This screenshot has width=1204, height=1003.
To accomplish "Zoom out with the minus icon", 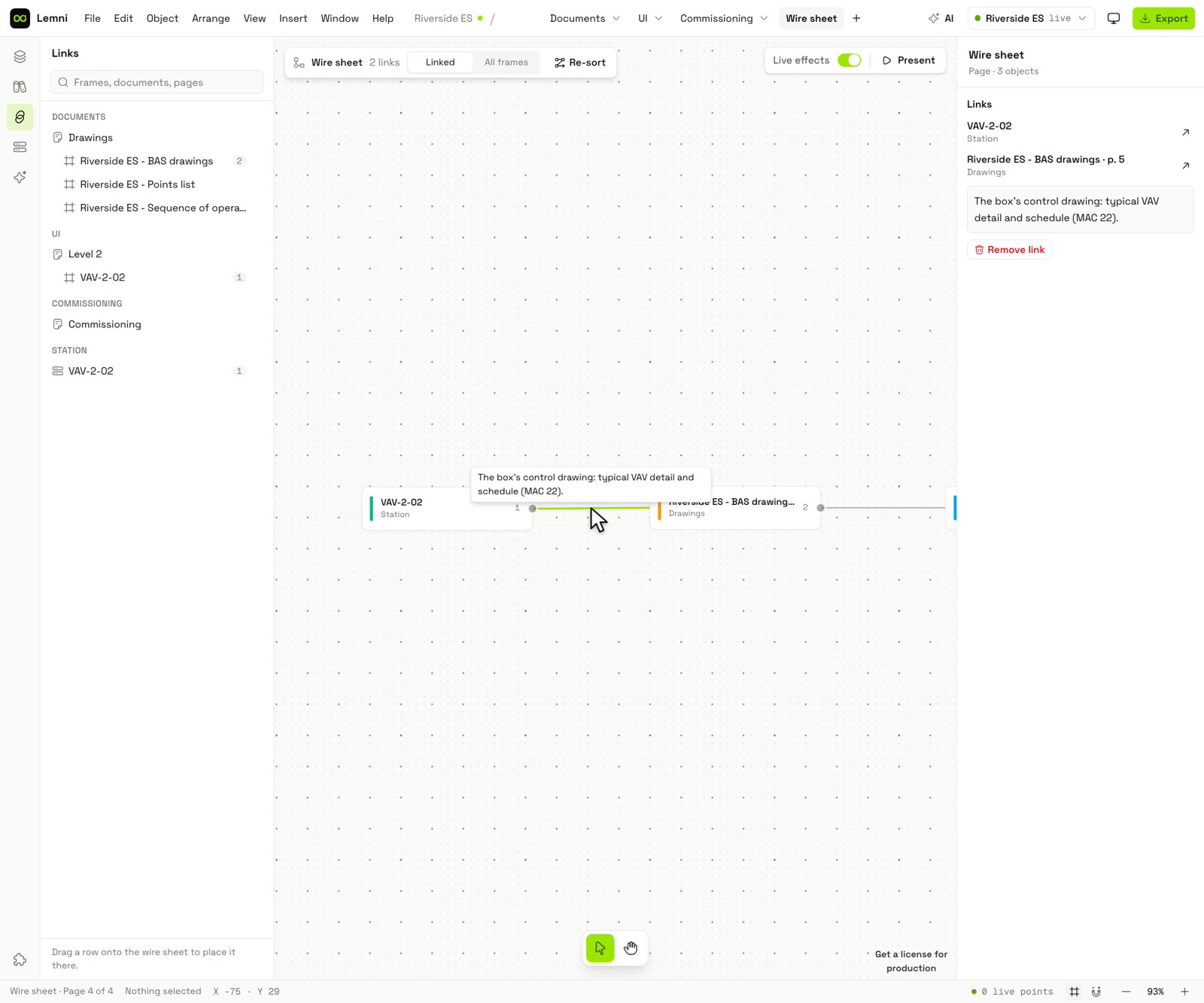I will tap(1126, 991).
